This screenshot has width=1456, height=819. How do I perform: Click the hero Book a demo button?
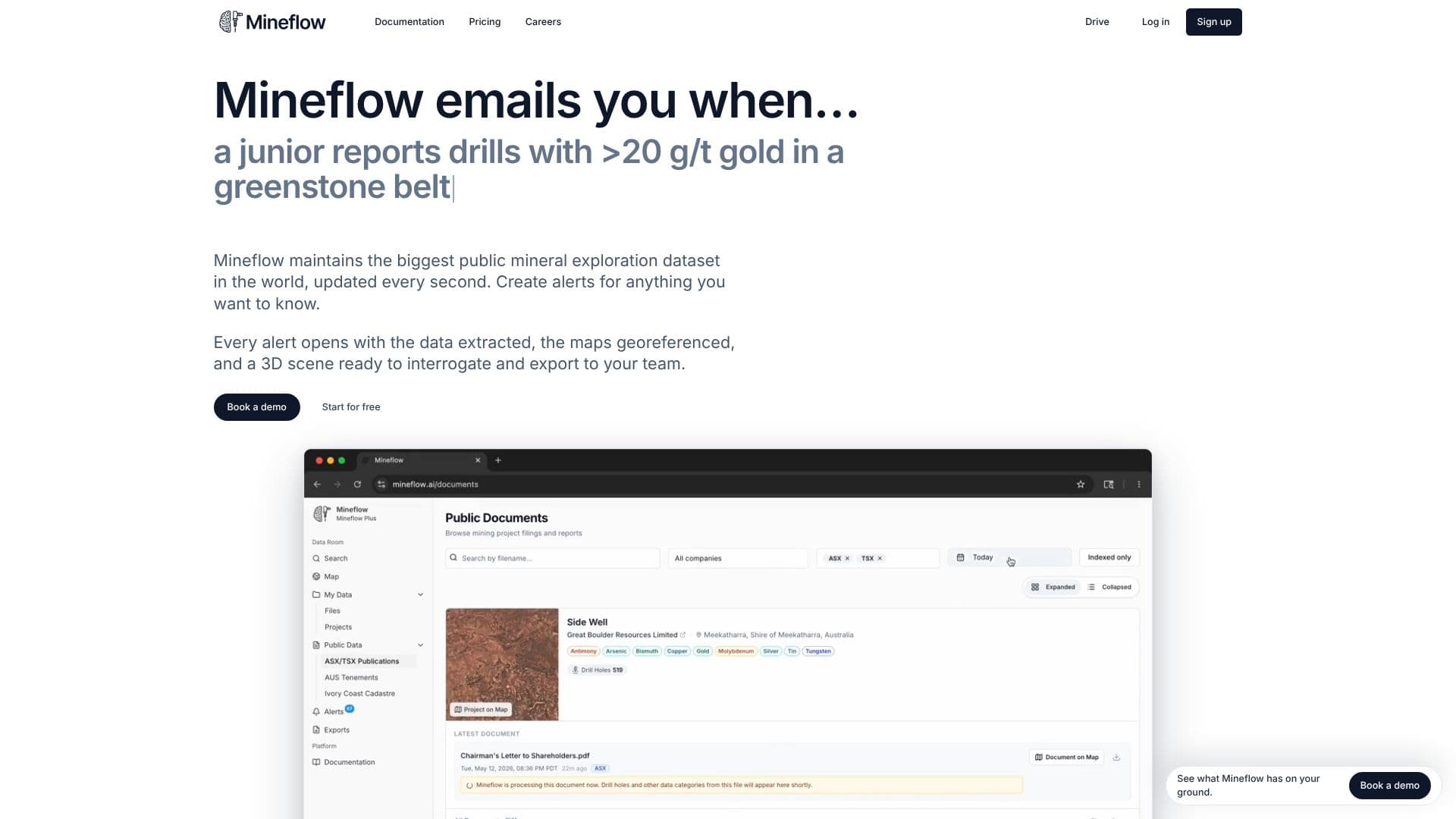[x=257, y=407]
